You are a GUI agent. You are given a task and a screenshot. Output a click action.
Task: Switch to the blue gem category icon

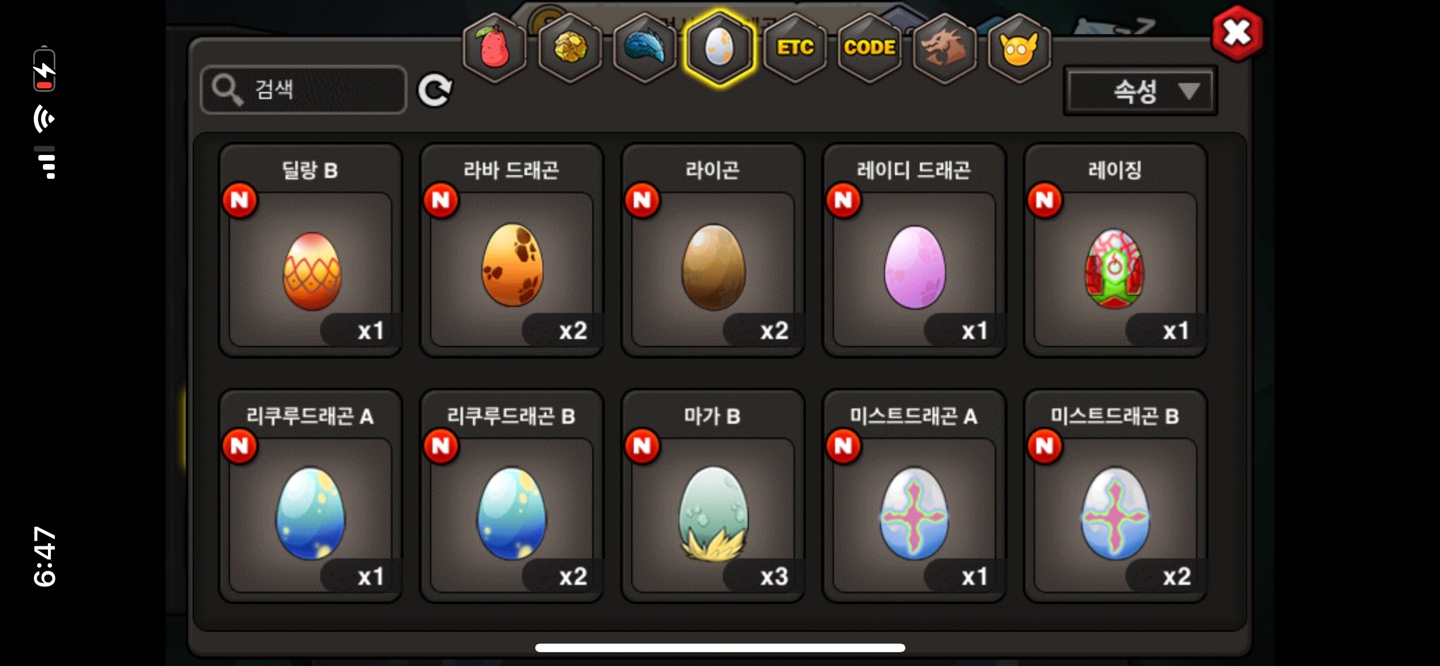click(645, 47)
